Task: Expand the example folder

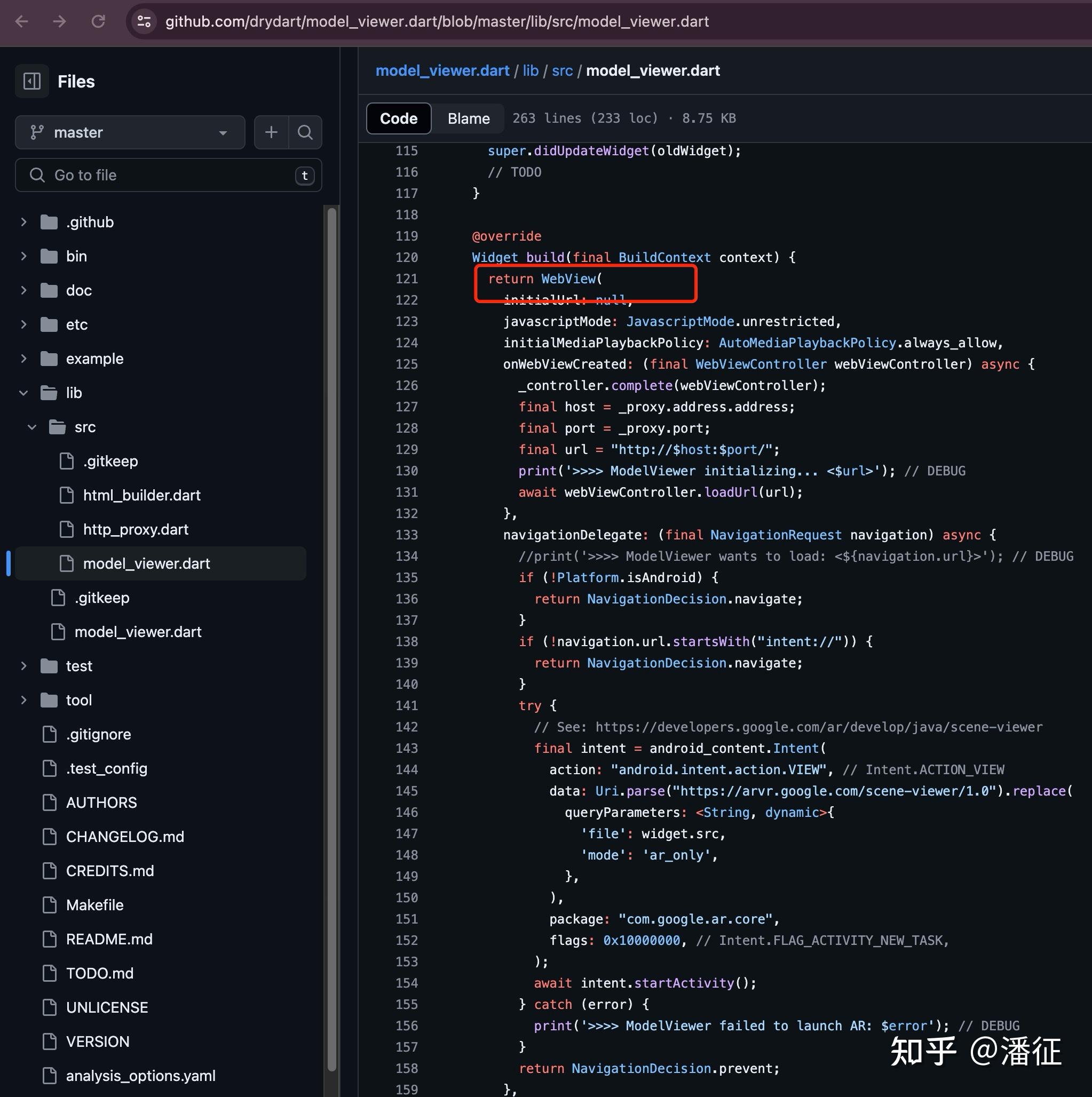Action: [23, 359]
